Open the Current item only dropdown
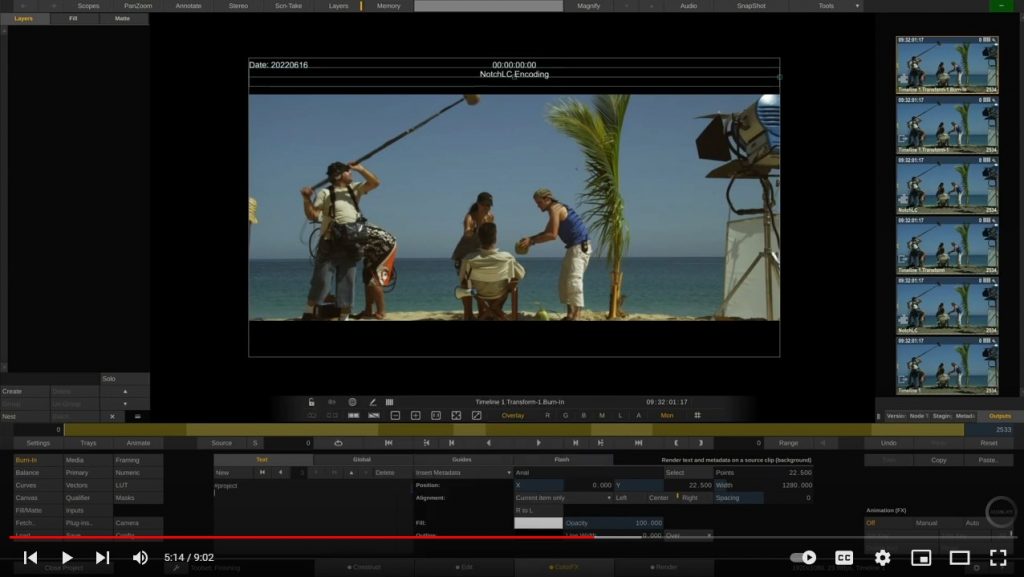This screenshot has width=1024, height=577. coord(563,497)
